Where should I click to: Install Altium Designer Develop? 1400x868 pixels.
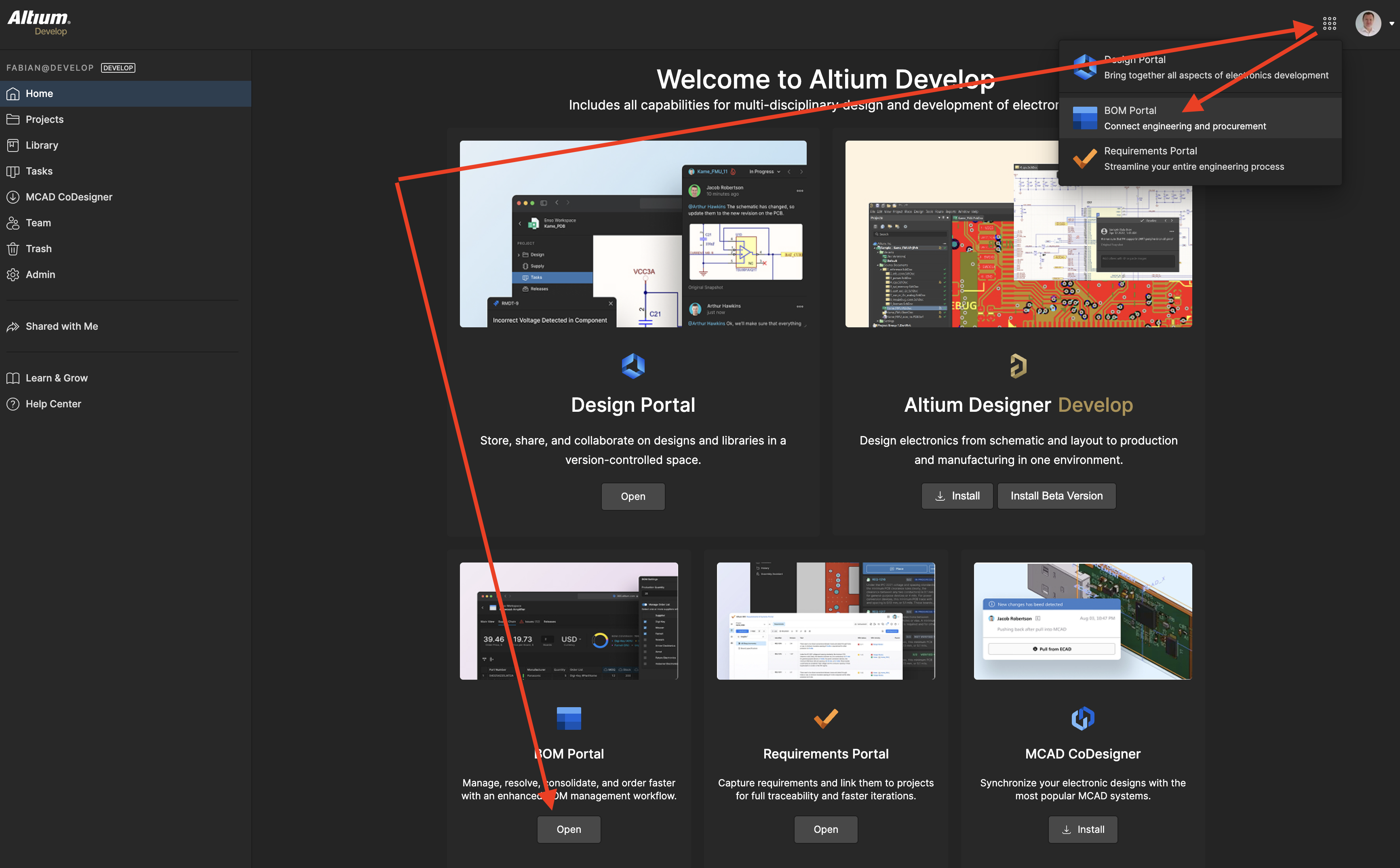click(957, 496)
